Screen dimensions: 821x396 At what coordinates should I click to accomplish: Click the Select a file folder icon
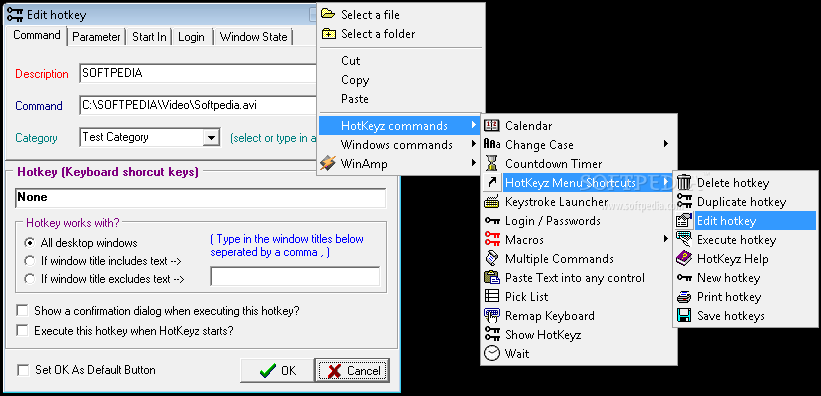tap(328, 14)
